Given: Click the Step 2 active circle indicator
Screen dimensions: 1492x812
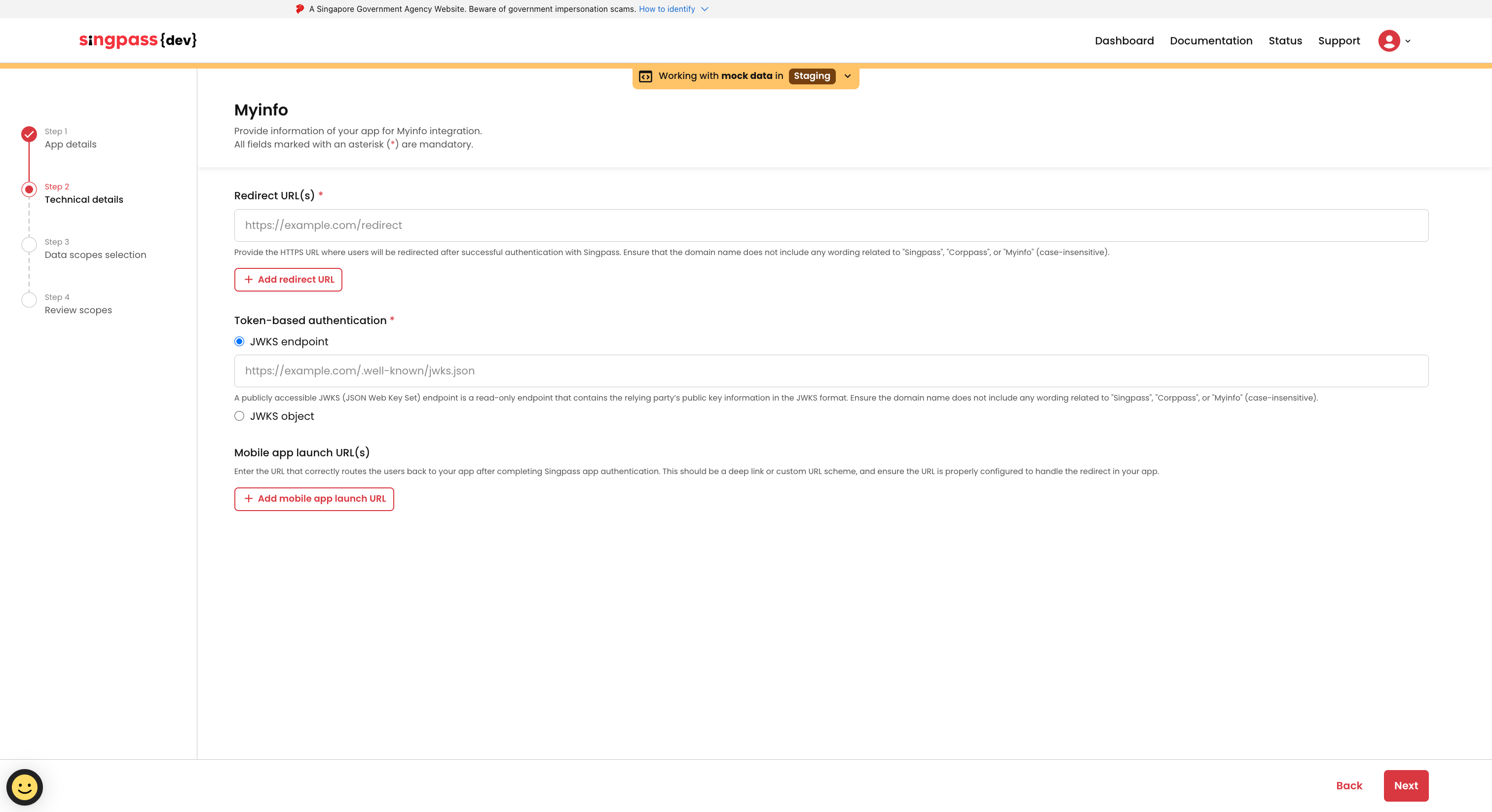Looking at the screenshot, I should pos(29,189).
